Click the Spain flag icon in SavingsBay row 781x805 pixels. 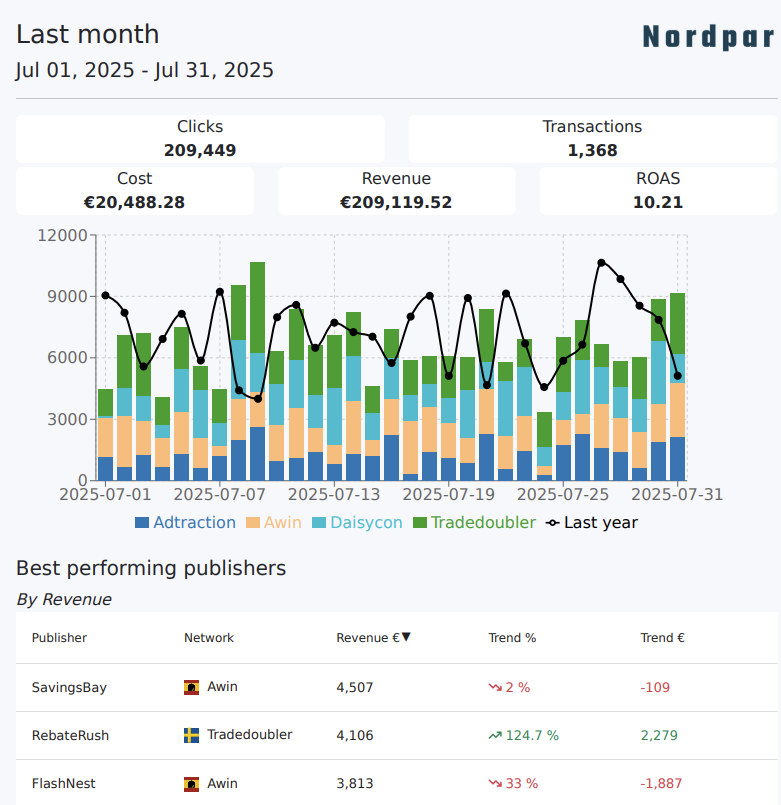pyautogui.click(x=192, y=687)
